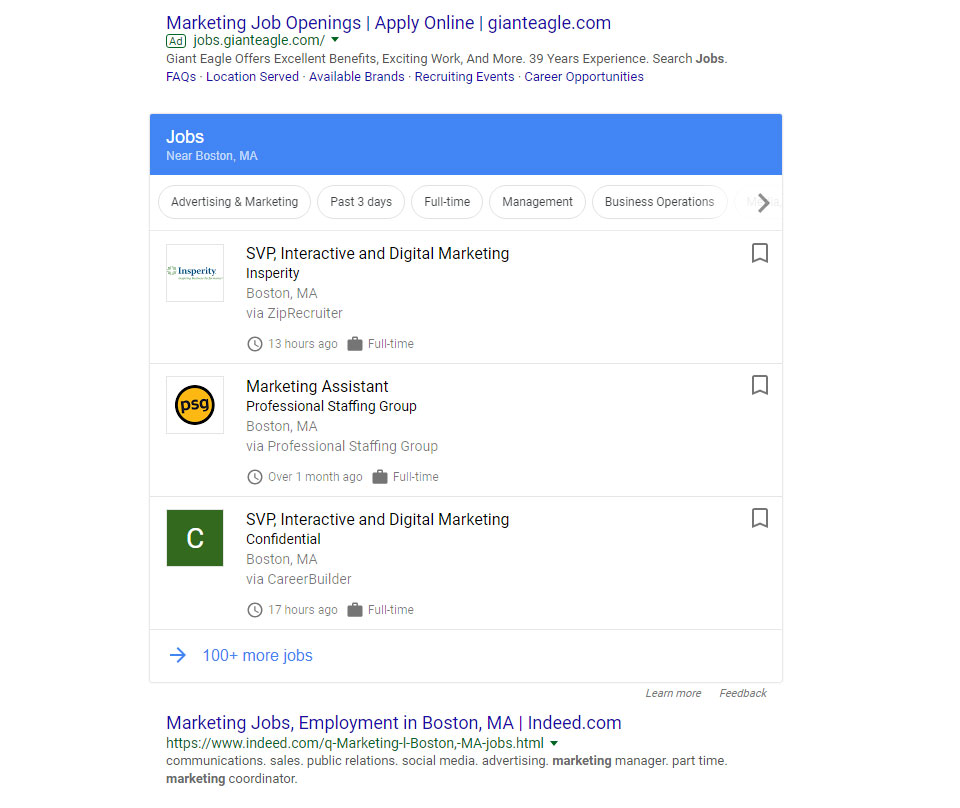Click the arrow icon beside 100+ more jobs
960x808 pixels.
click(x=178, y=655)
